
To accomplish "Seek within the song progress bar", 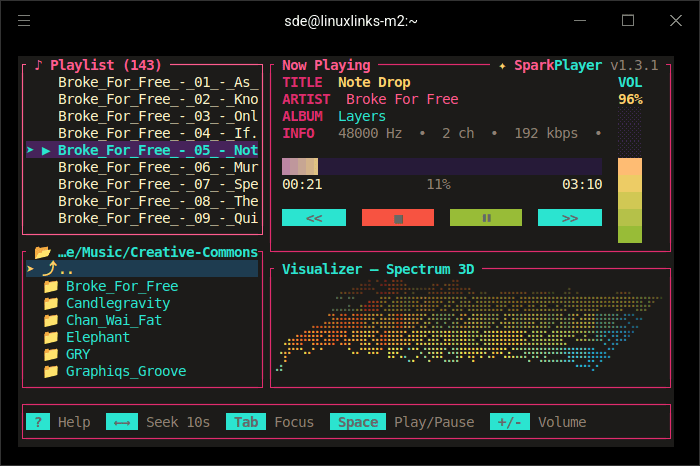I will (x=442, y=166).
